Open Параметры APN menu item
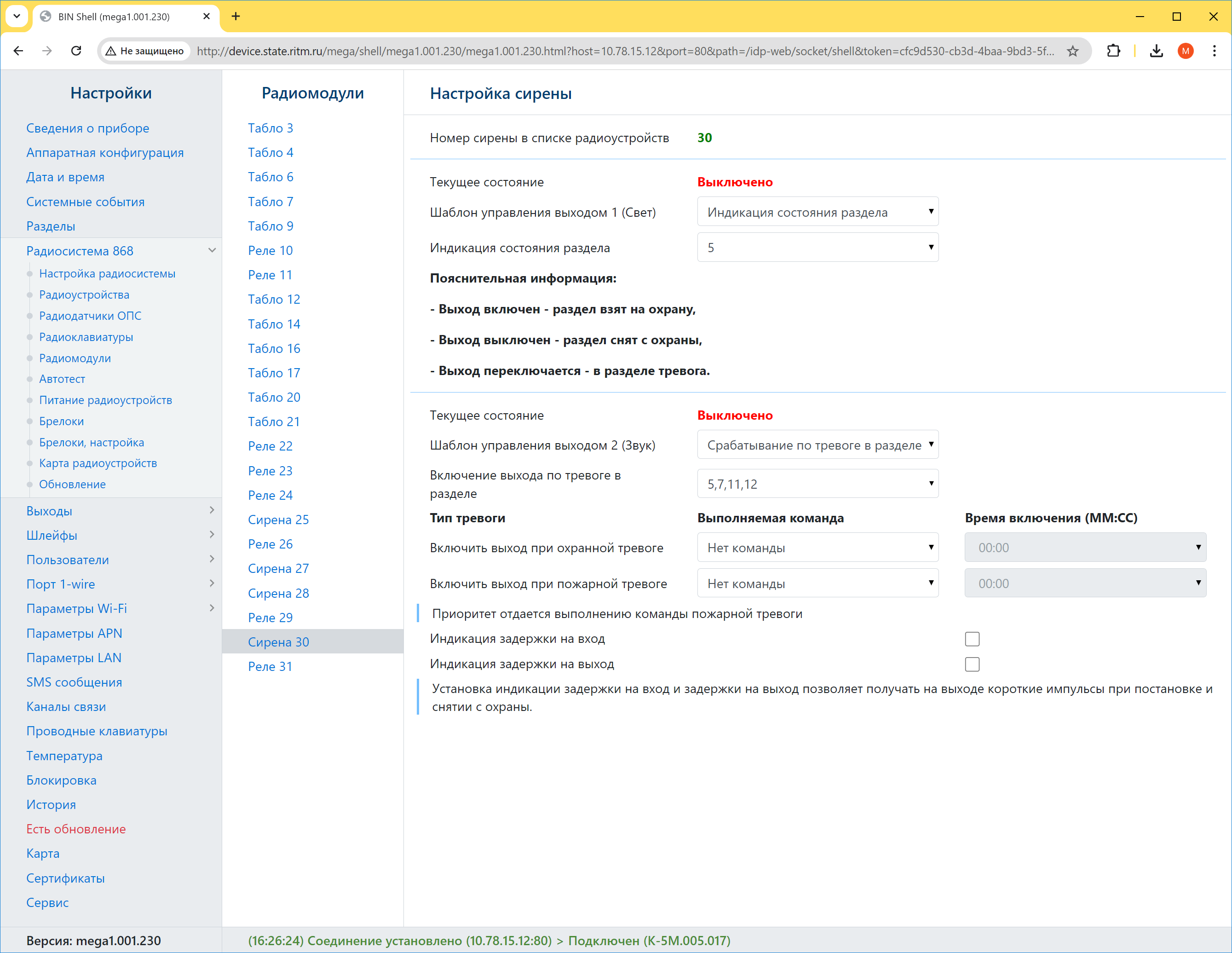This screenshot has height=953, width=1232. 74,633
